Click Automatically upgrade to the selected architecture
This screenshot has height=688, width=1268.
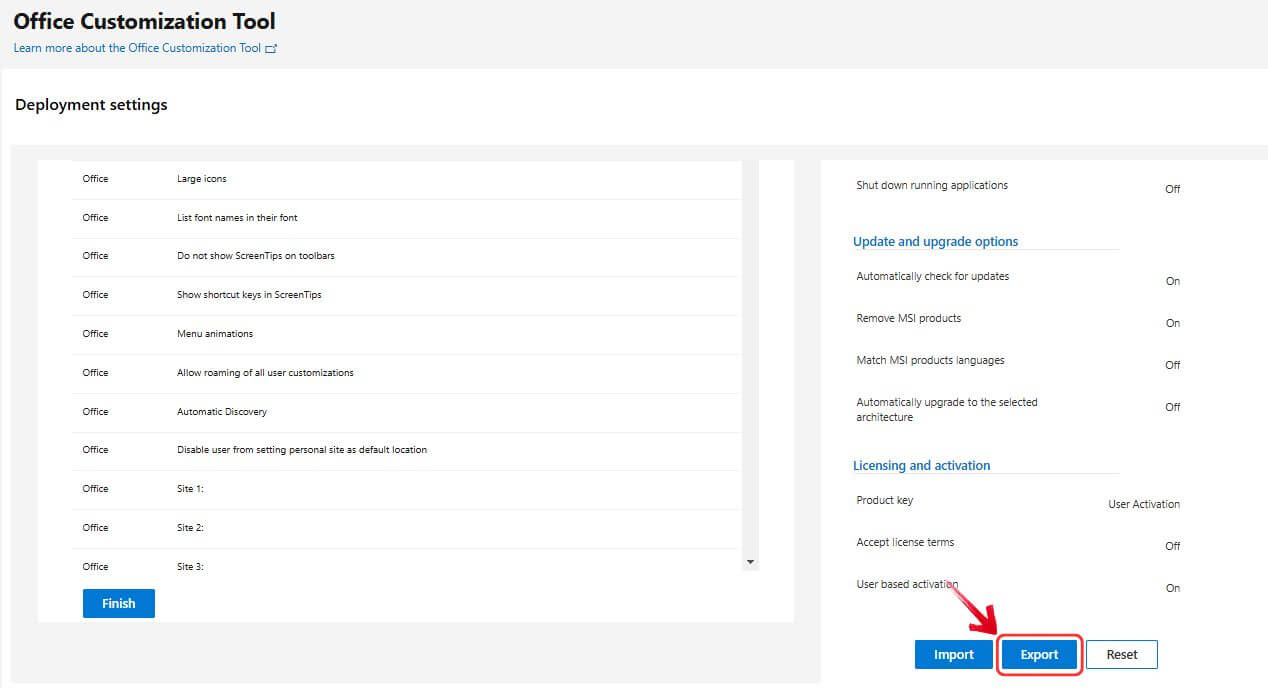tap(947, 410)
